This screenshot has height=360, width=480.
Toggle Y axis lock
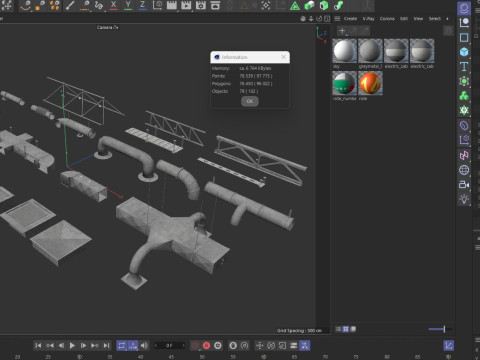[128, 5]
